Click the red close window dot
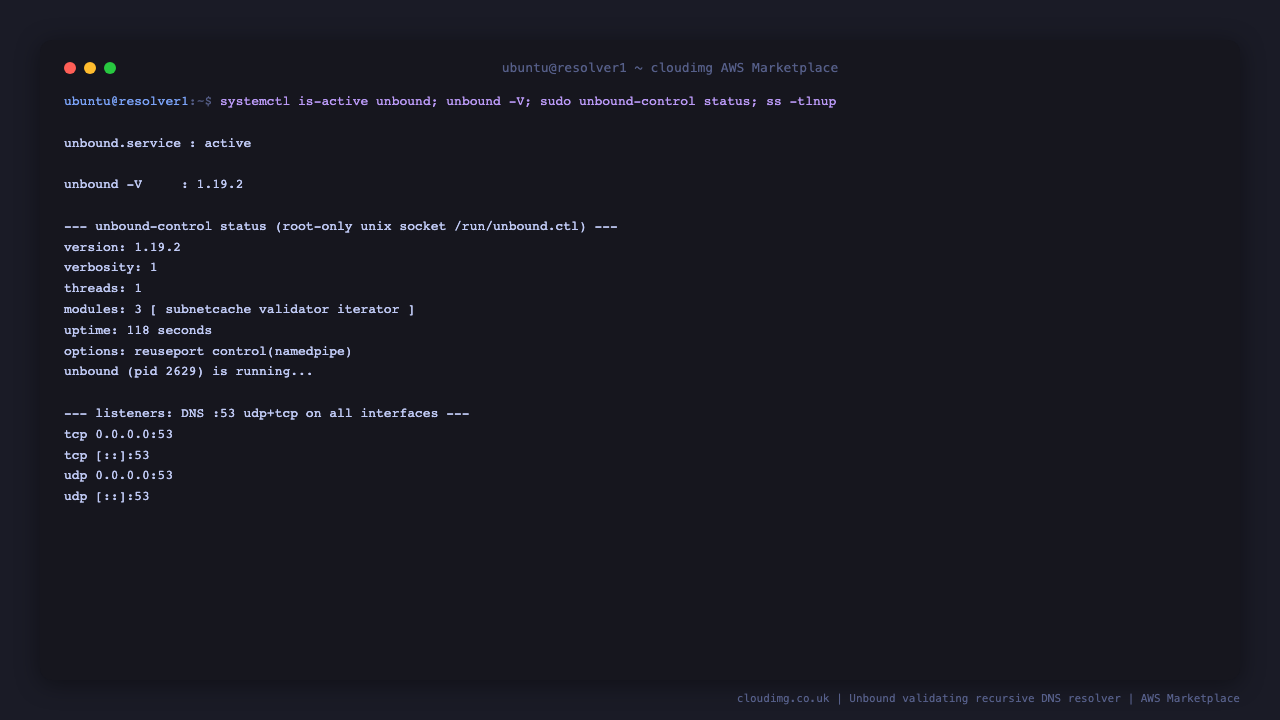The height and width of the screenshot is (720, 1280). pos(70,68)
